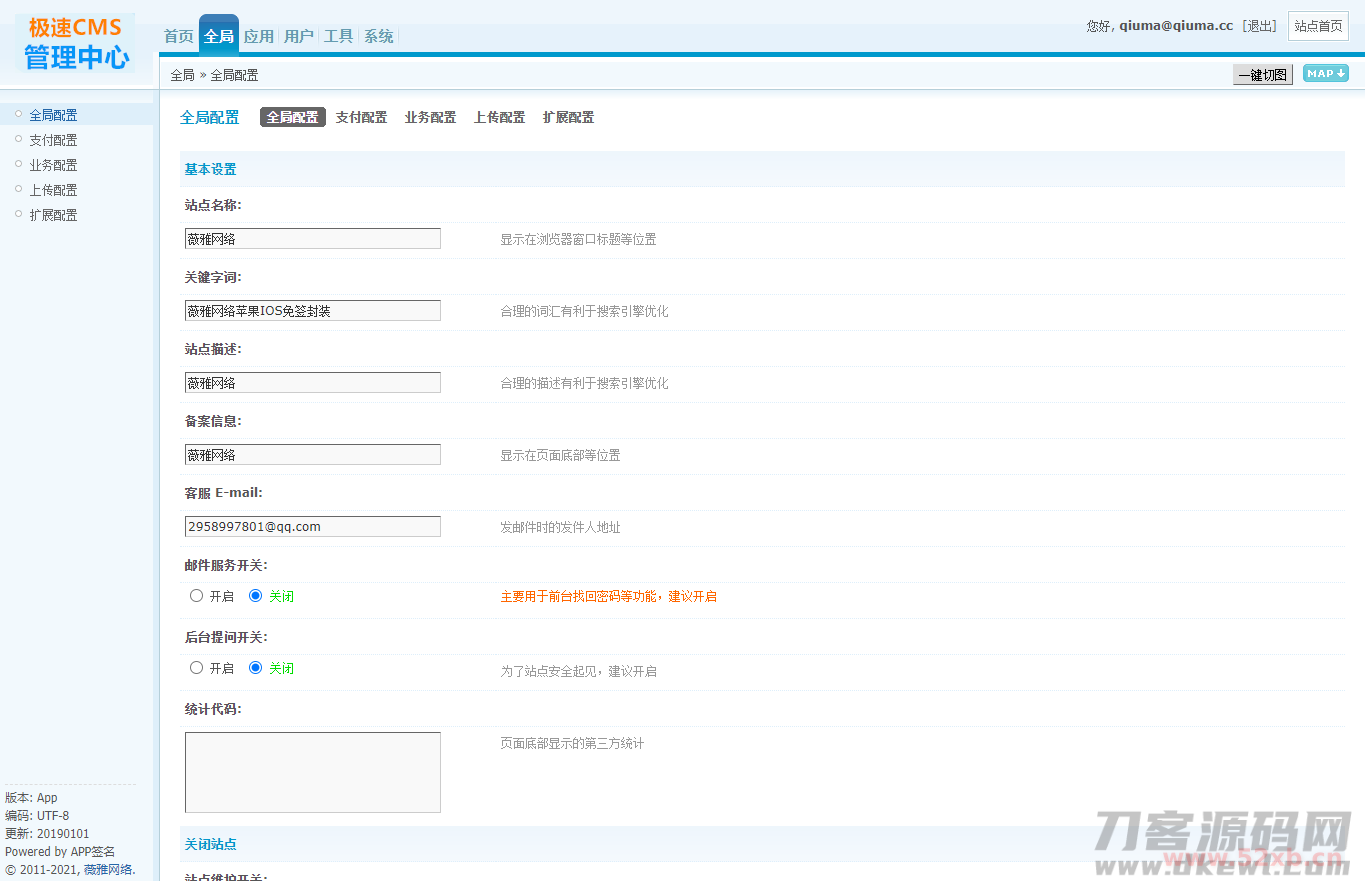Focus the 统计代码 text area

(312, 772)
